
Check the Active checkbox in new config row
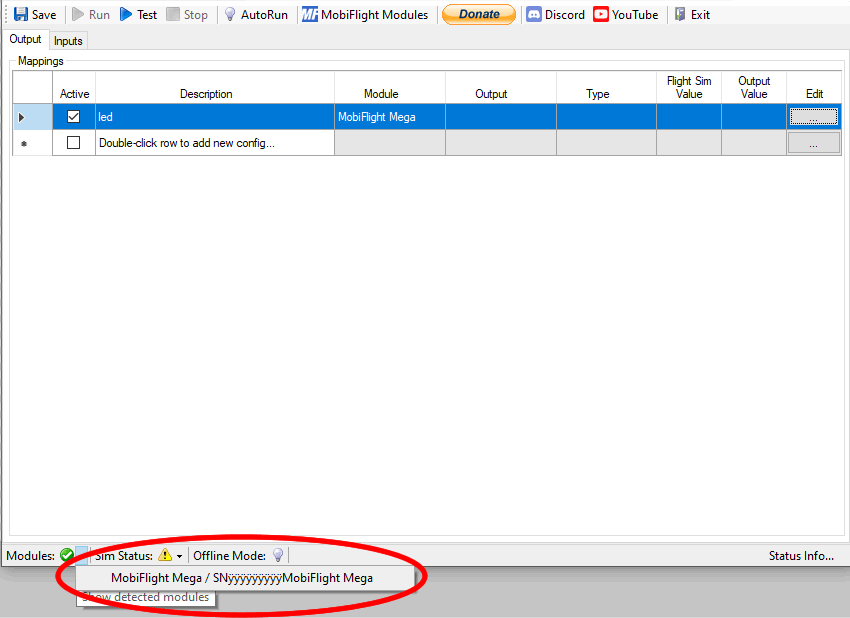73,143
